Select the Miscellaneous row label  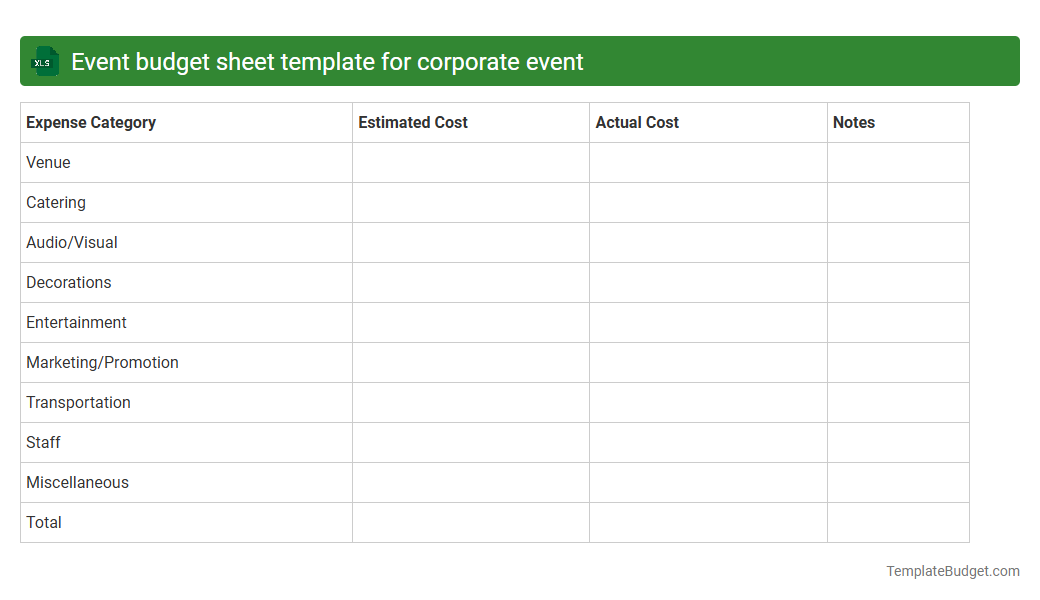[x=77, y=482]
